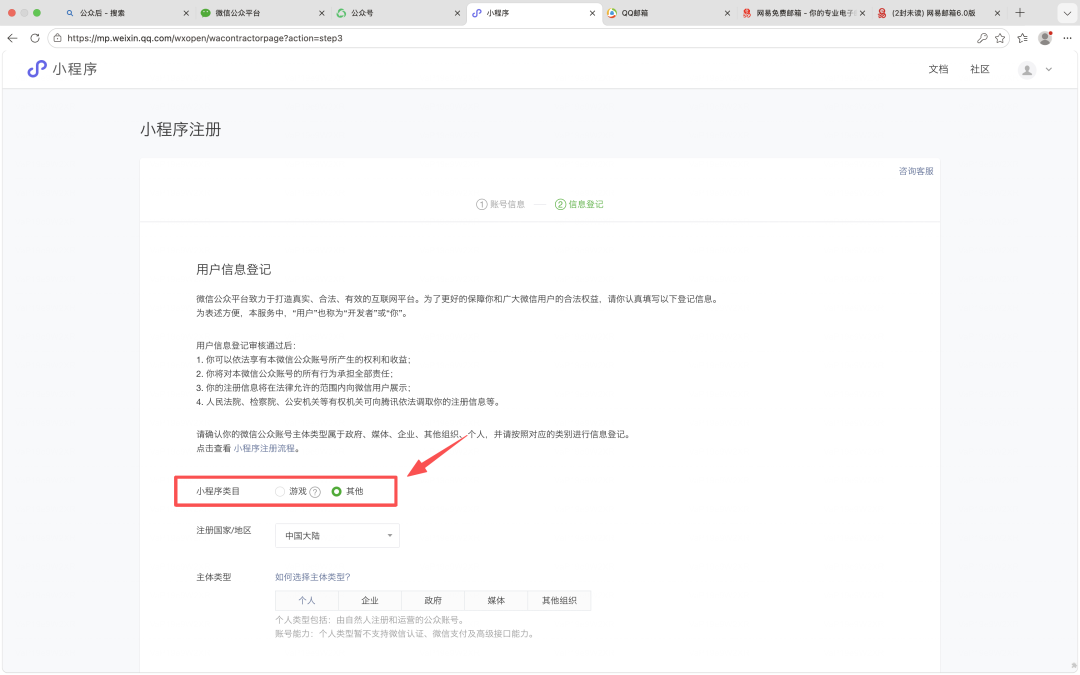Image resolution: width=1080 pixels, height=675 pixels.
Task: Choose 个人 as 主体类型
Action: pyautogui.click(x=307, y=601)
